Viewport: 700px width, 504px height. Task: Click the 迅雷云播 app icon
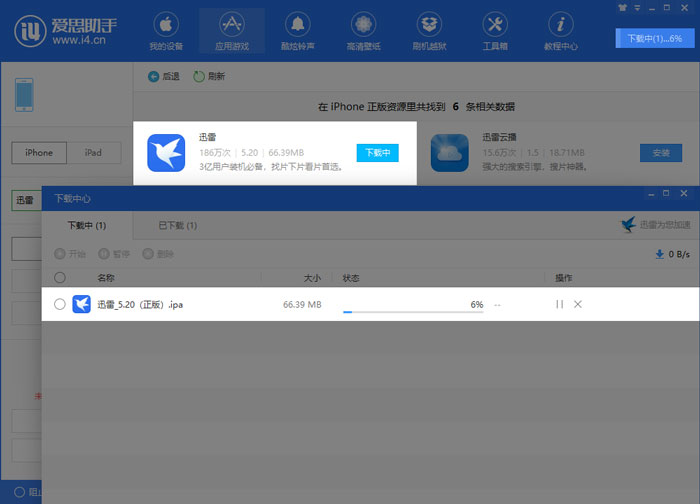pyautogui.click(x=450, y=153)
